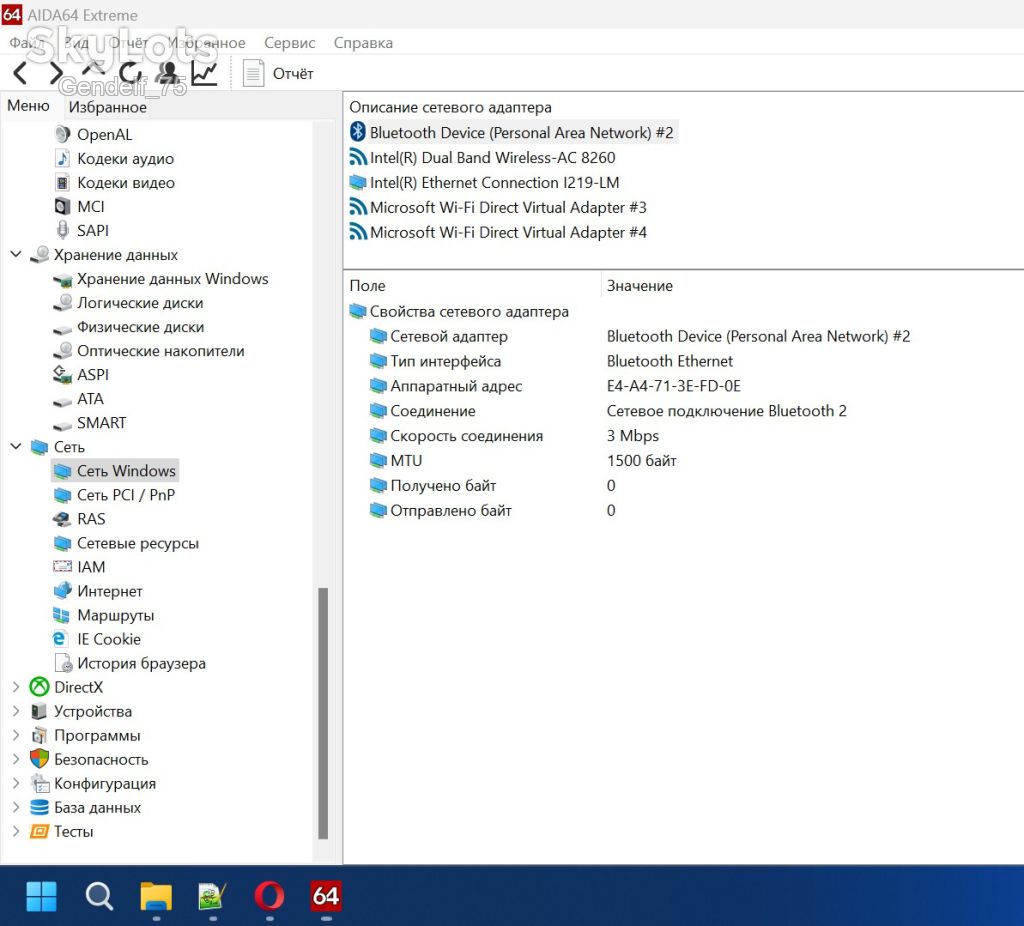
Task: Open the Справка menu
Action: pos(363,43)
